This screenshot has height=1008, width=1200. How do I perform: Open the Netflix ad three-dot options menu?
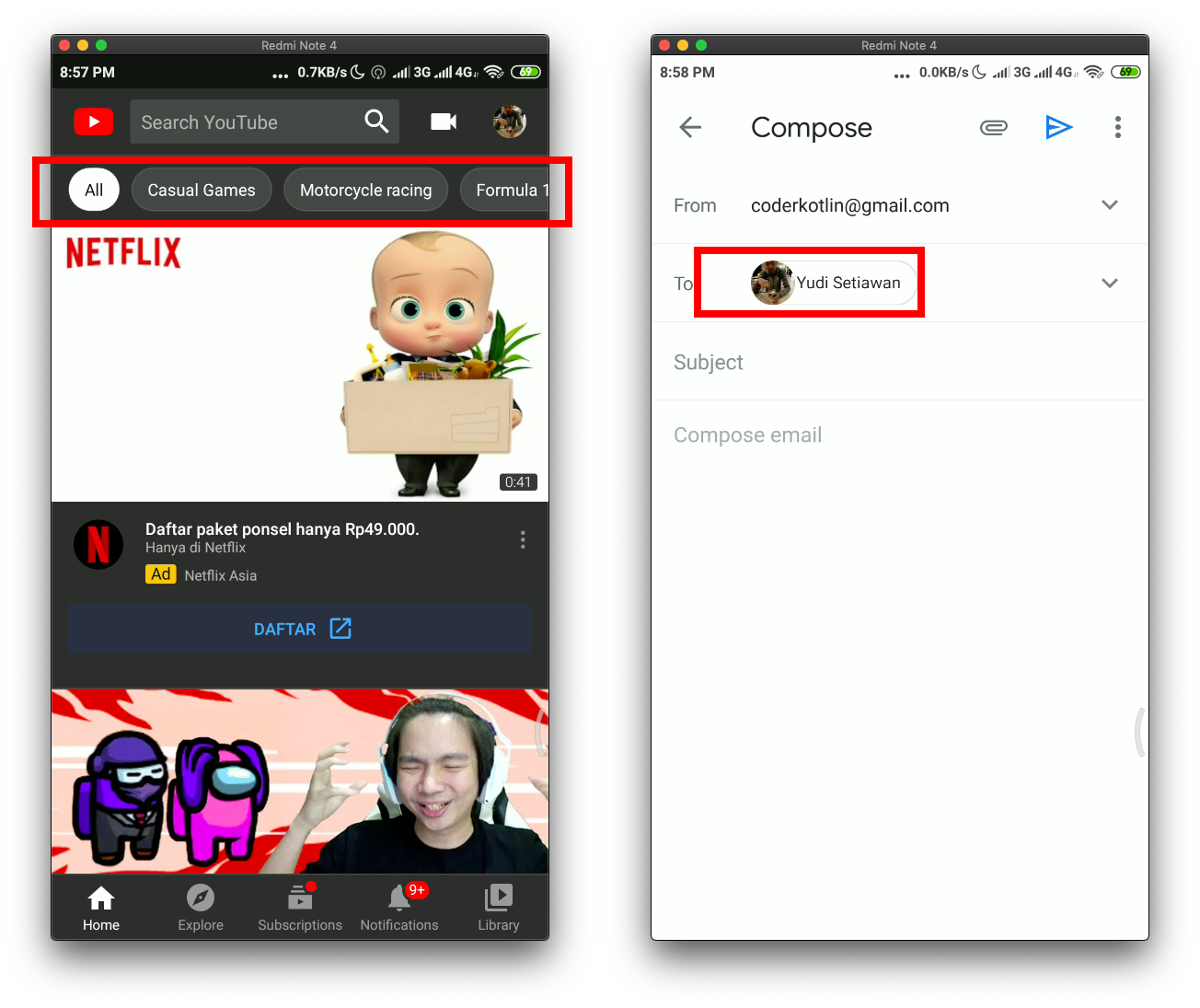pos(522,539)
